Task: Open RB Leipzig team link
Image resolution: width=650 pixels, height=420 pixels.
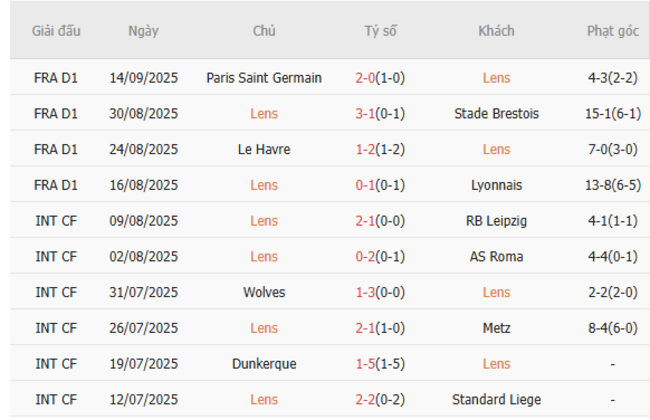Action: (x=496, y=221)
